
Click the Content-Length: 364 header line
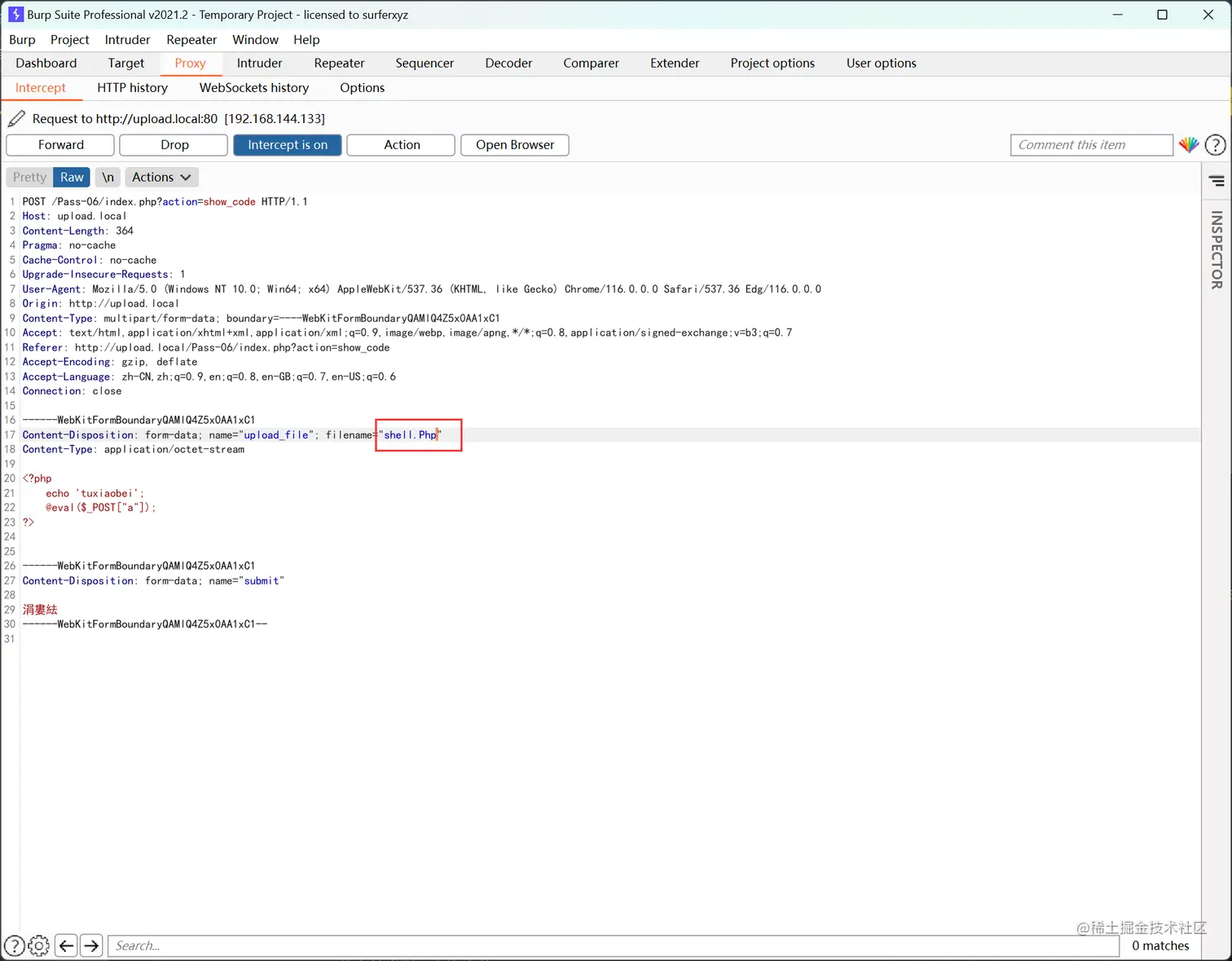(x=77, y=231)
